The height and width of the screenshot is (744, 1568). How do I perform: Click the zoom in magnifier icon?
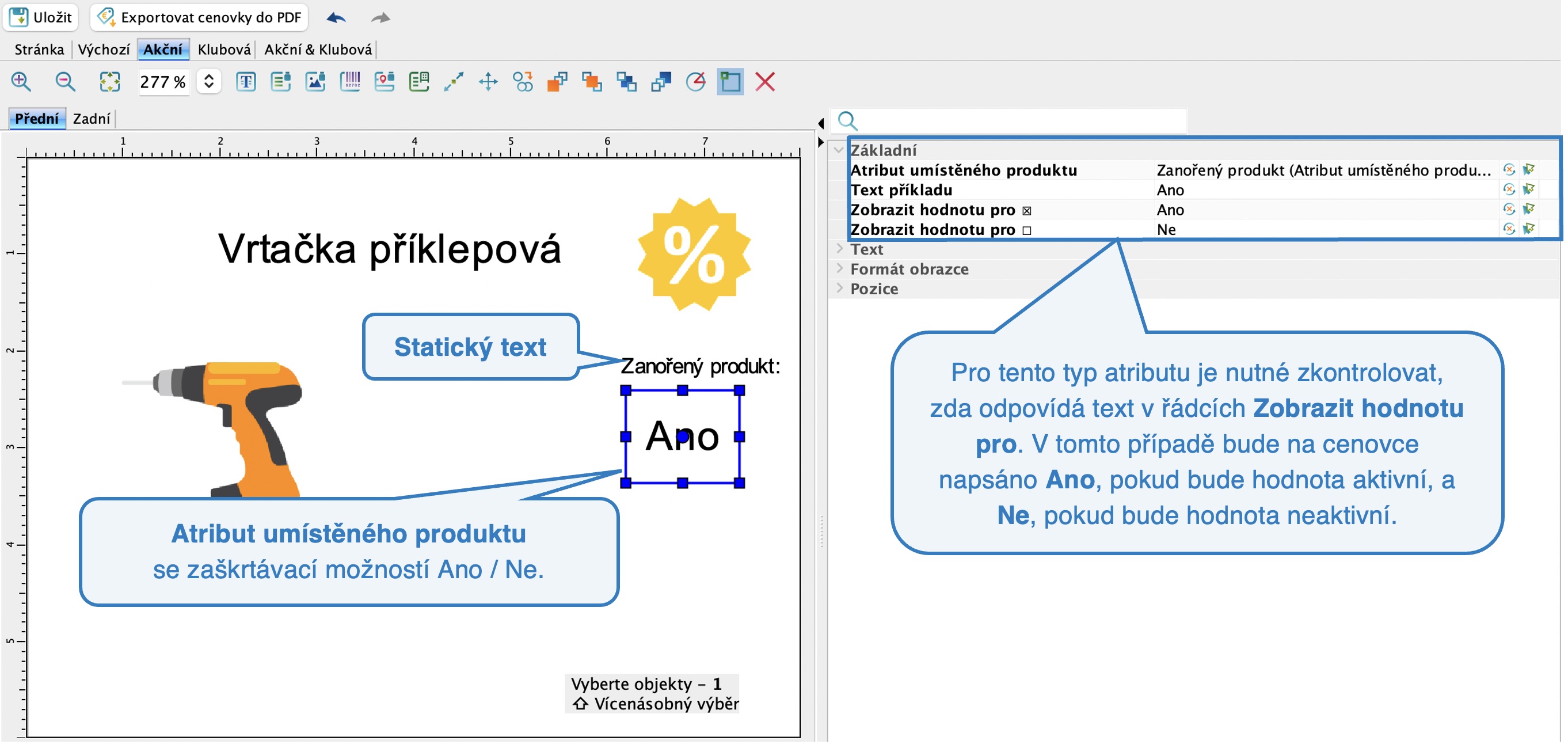[x=21, y=82]
